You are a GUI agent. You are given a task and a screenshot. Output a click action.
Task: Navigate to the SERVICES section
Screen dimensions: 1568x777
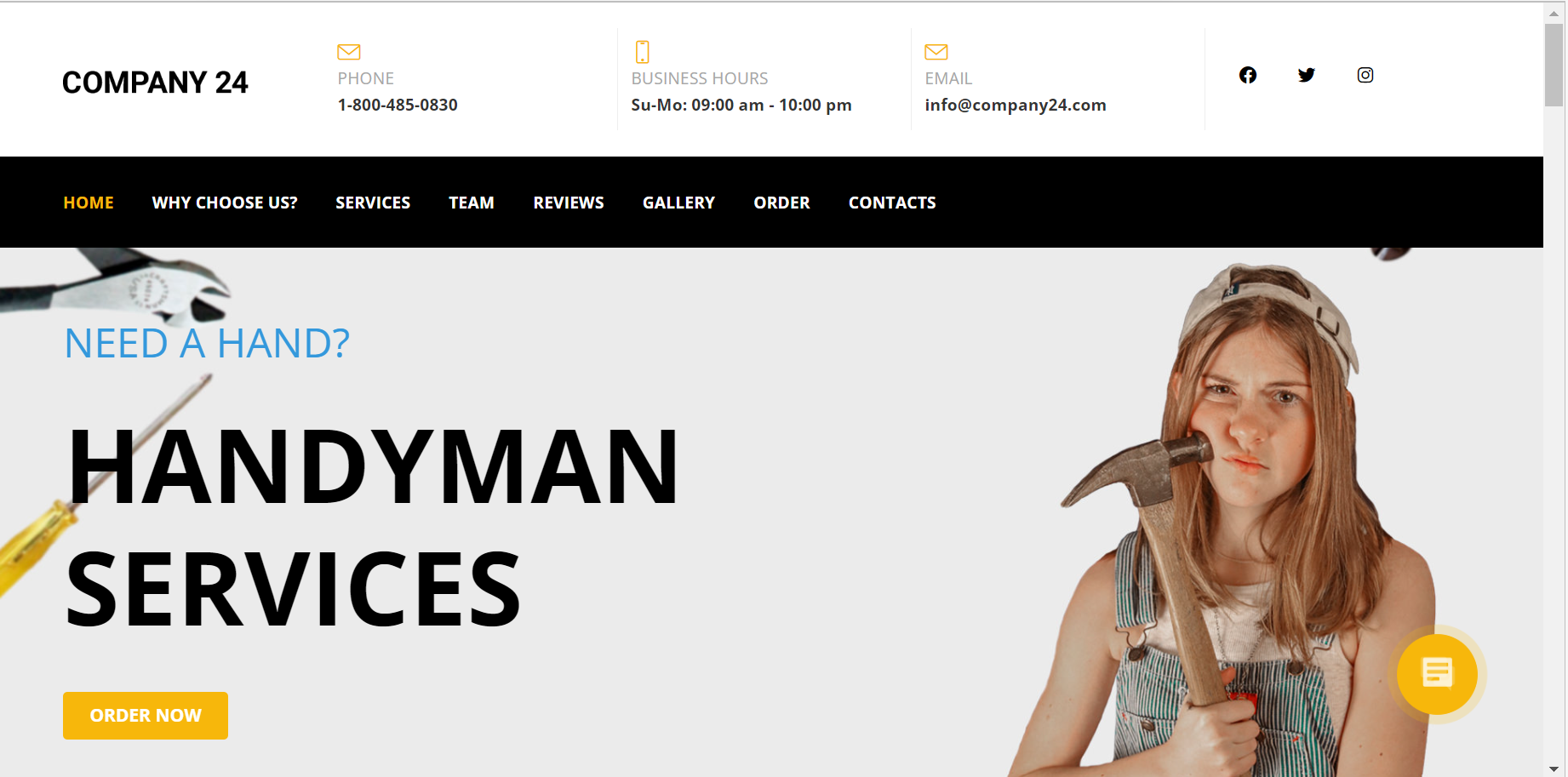pyautogui.click(x=373, y=203)
